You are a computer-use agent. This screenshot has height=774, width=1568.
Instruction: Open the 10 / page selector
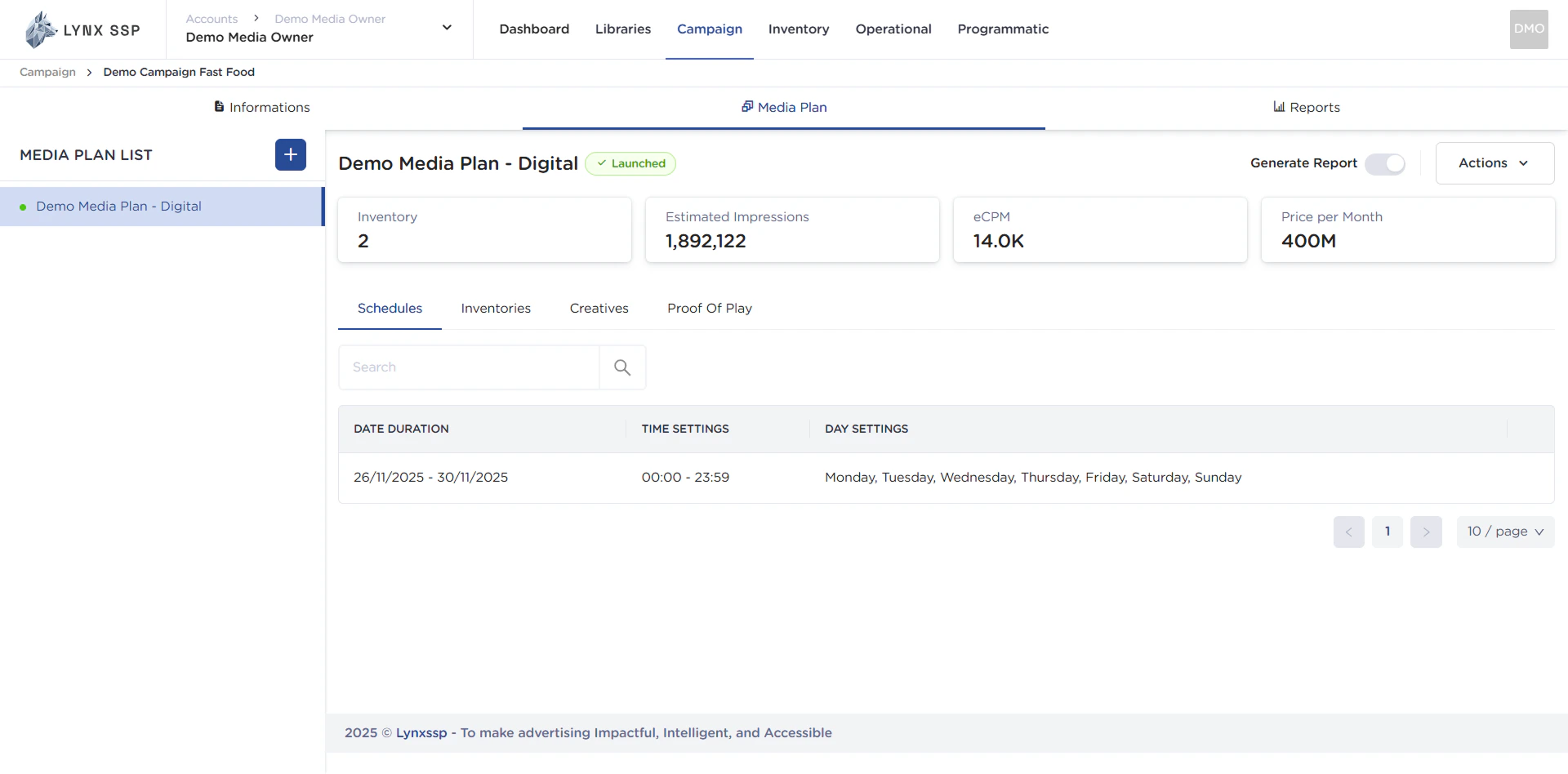[x=1505, y=532]
